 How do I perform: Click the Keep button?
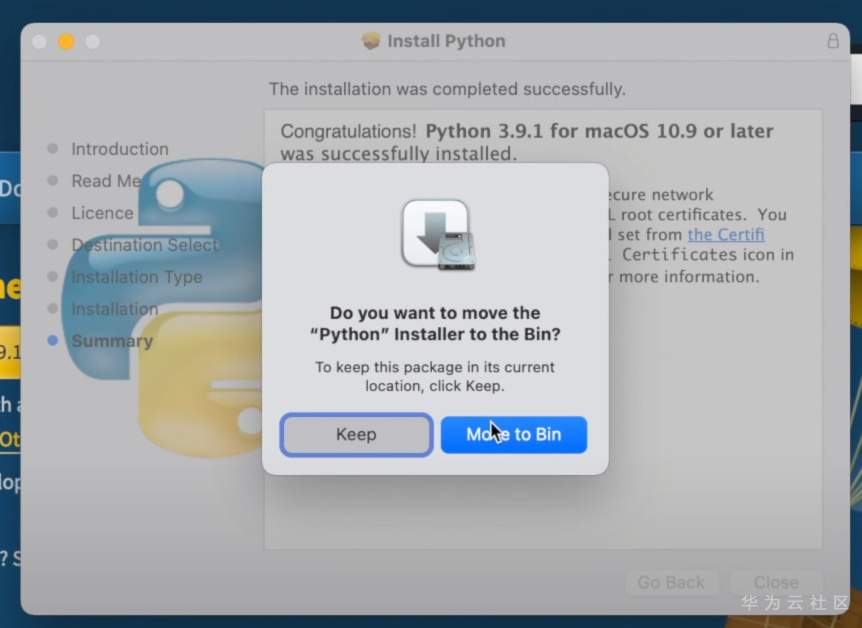[x=356, y=434]
